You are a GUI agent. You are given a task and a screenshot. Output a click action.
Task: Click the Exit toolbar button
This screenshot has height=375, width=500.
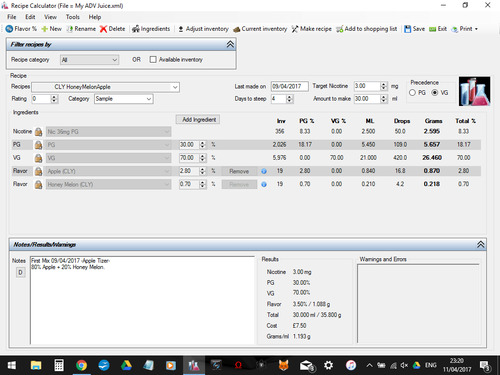438,29
